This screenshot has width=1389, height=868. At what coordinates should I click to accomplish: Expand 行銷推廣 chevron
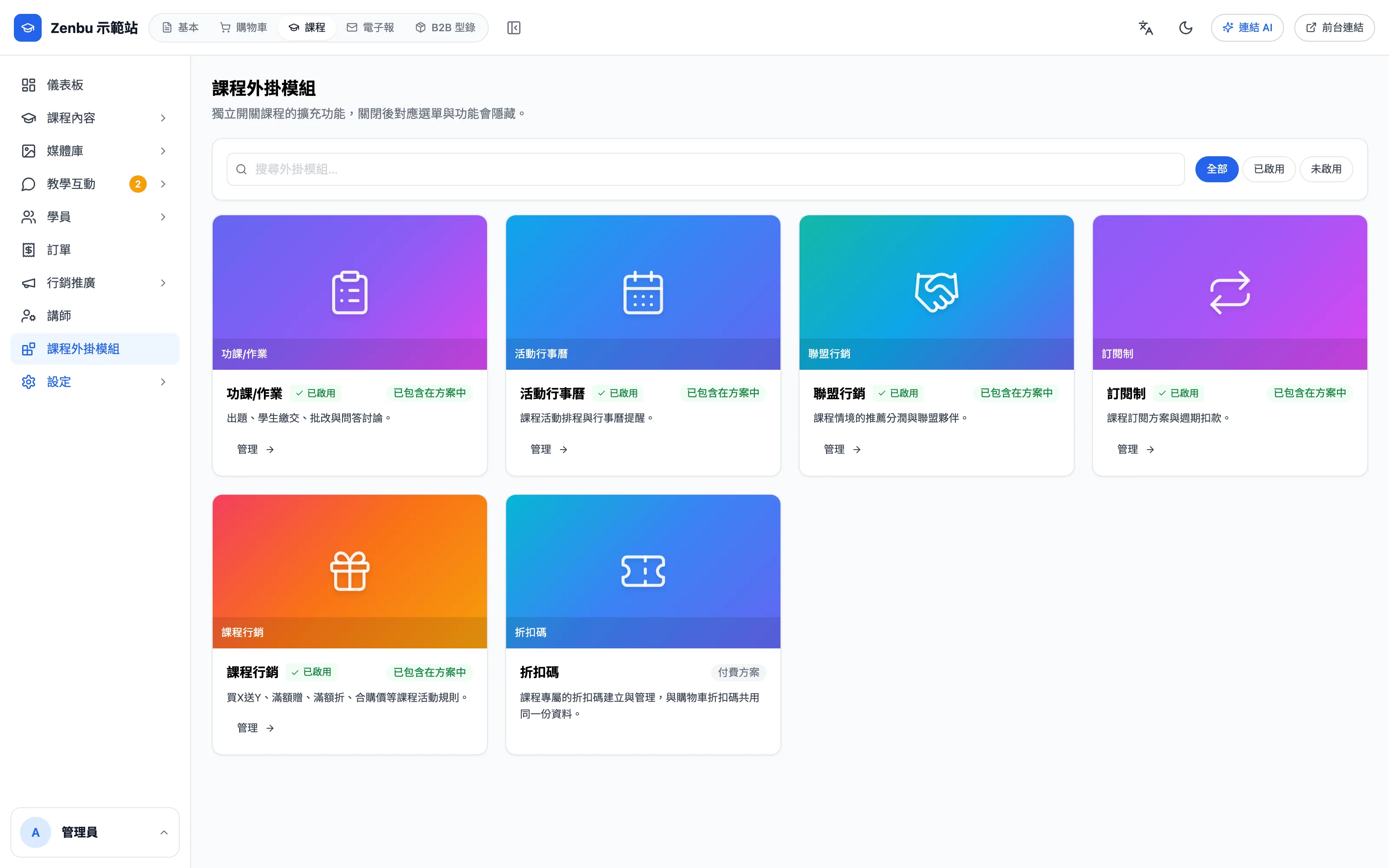(x=163, y=283)
